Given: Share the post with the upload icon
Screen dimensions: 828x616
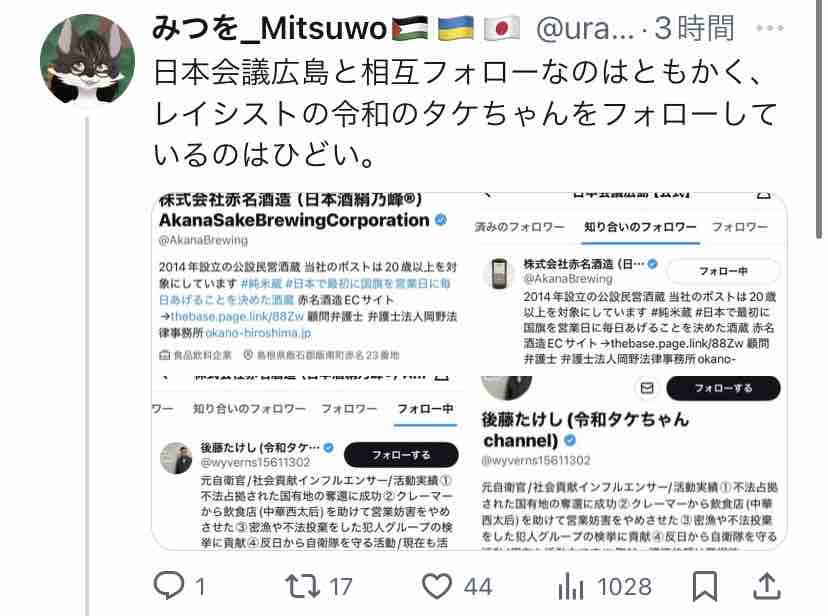Looking at the screenshot, I should point(766,586).
